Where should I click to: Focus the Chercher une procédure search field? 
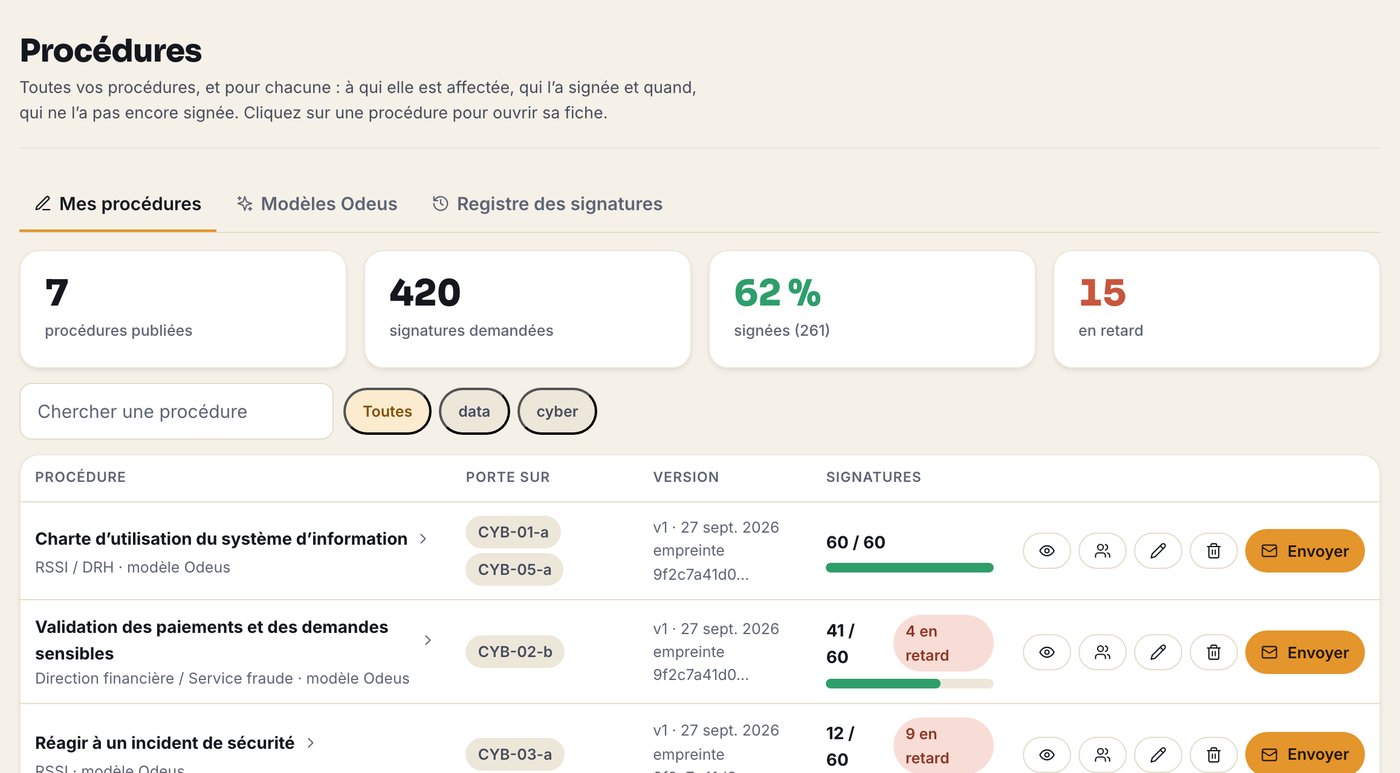(176, 411)
